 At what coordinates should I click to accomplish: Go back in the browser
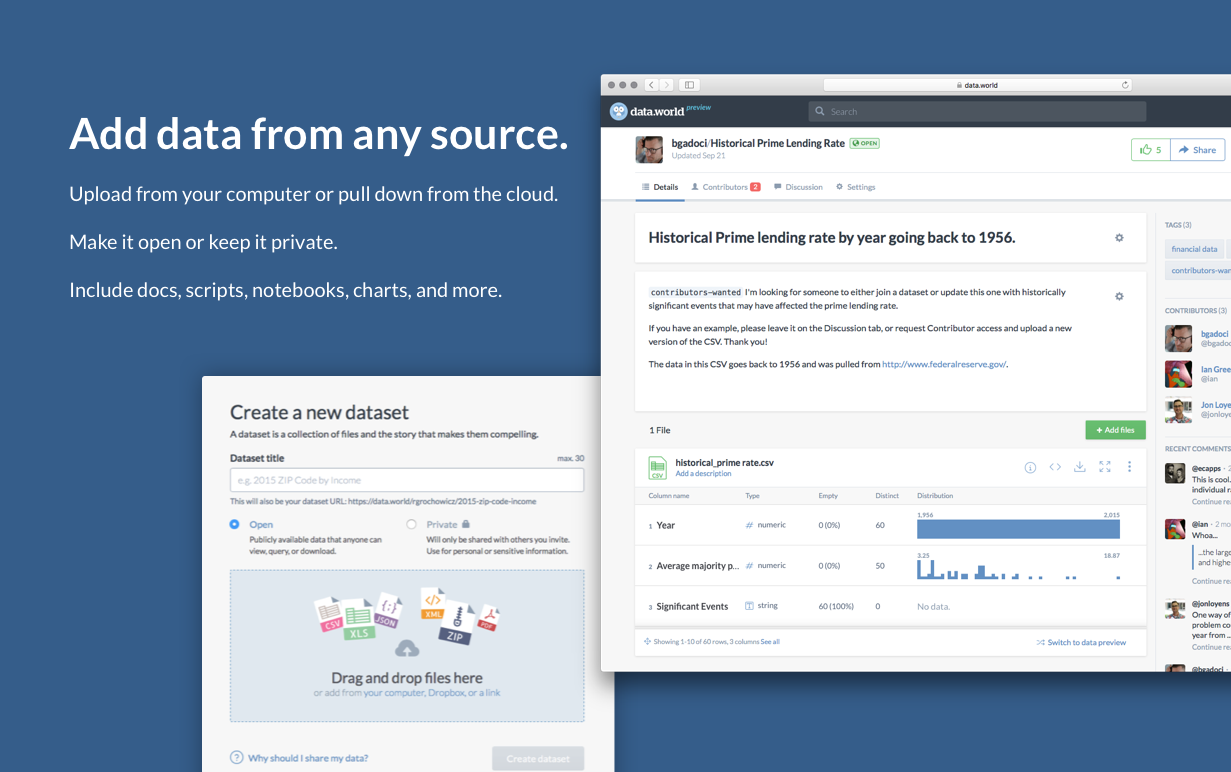tap(652, 85)
